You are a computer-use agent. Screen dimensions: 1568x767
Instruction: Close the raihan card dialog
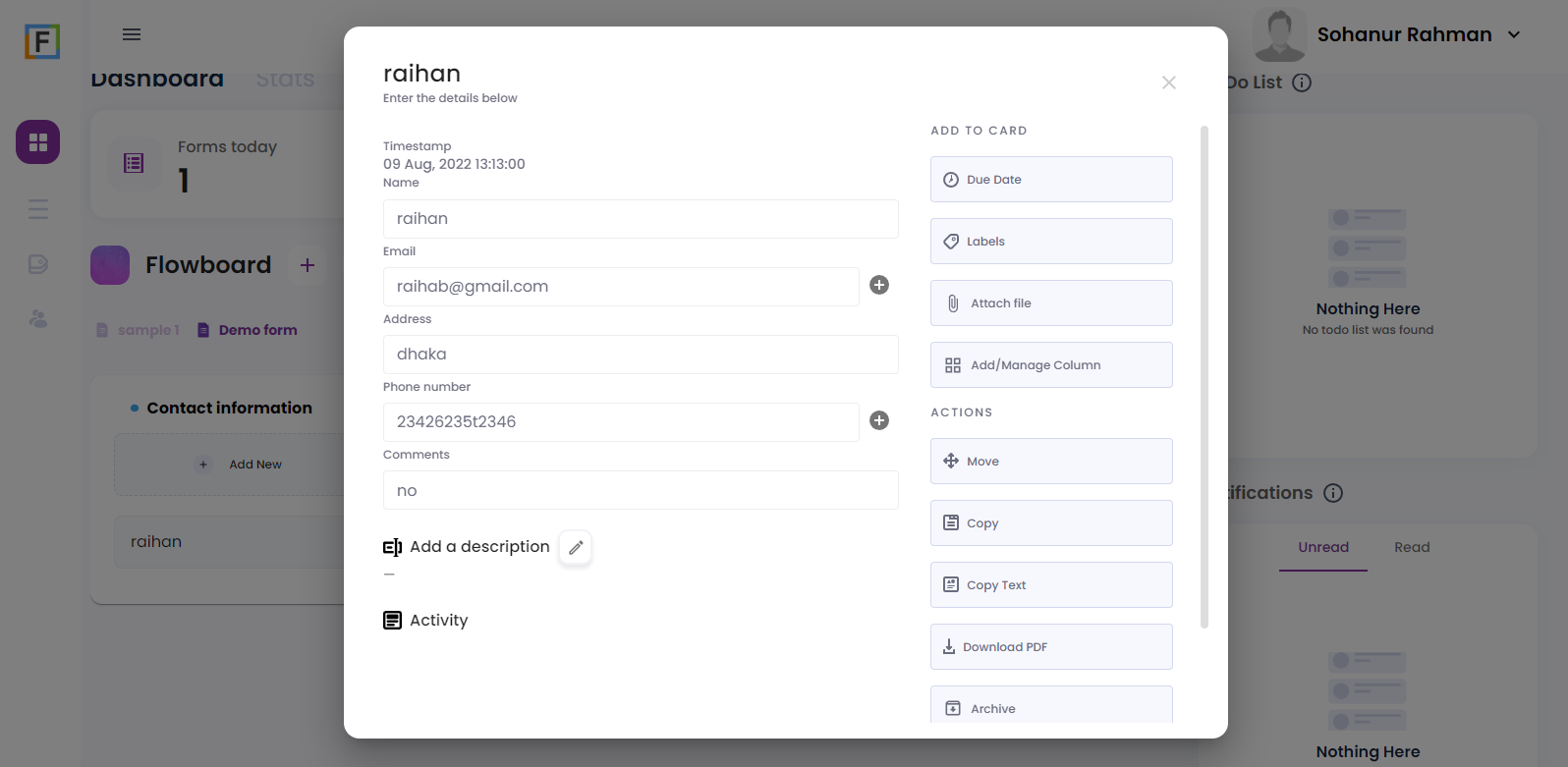(1168, 82)
